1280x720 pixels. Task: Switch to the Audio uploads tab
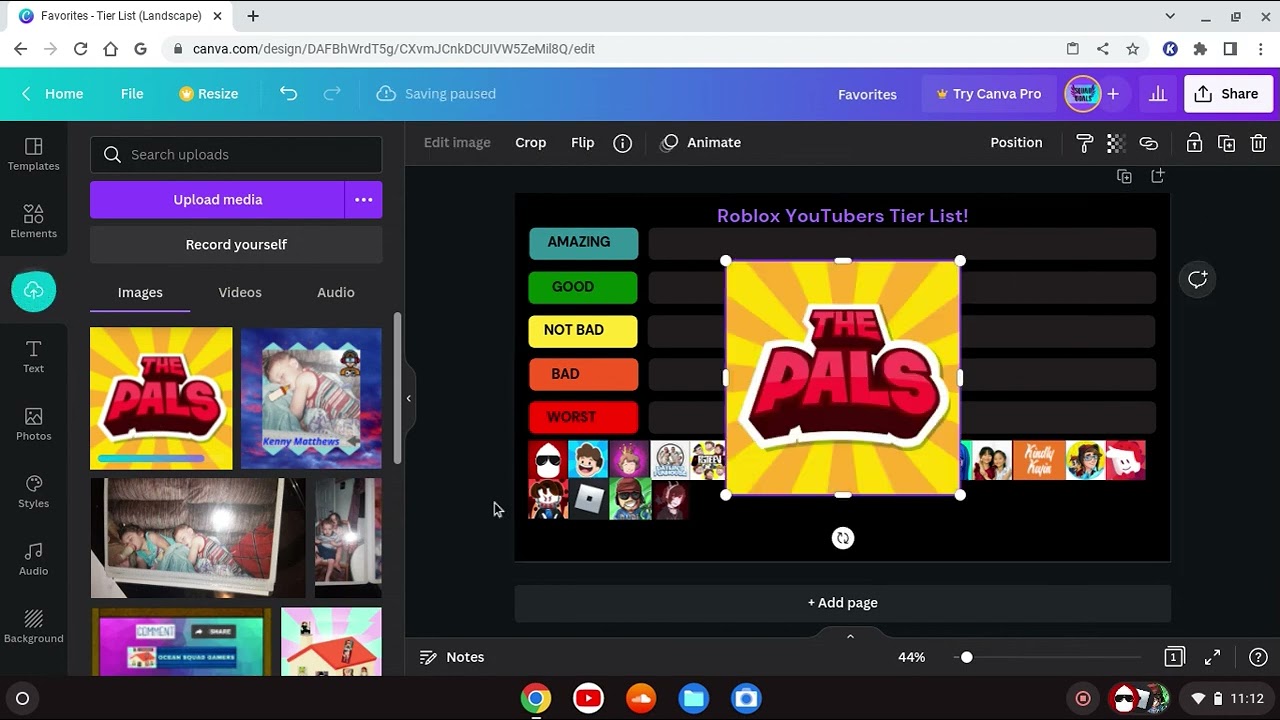point(336,292)
